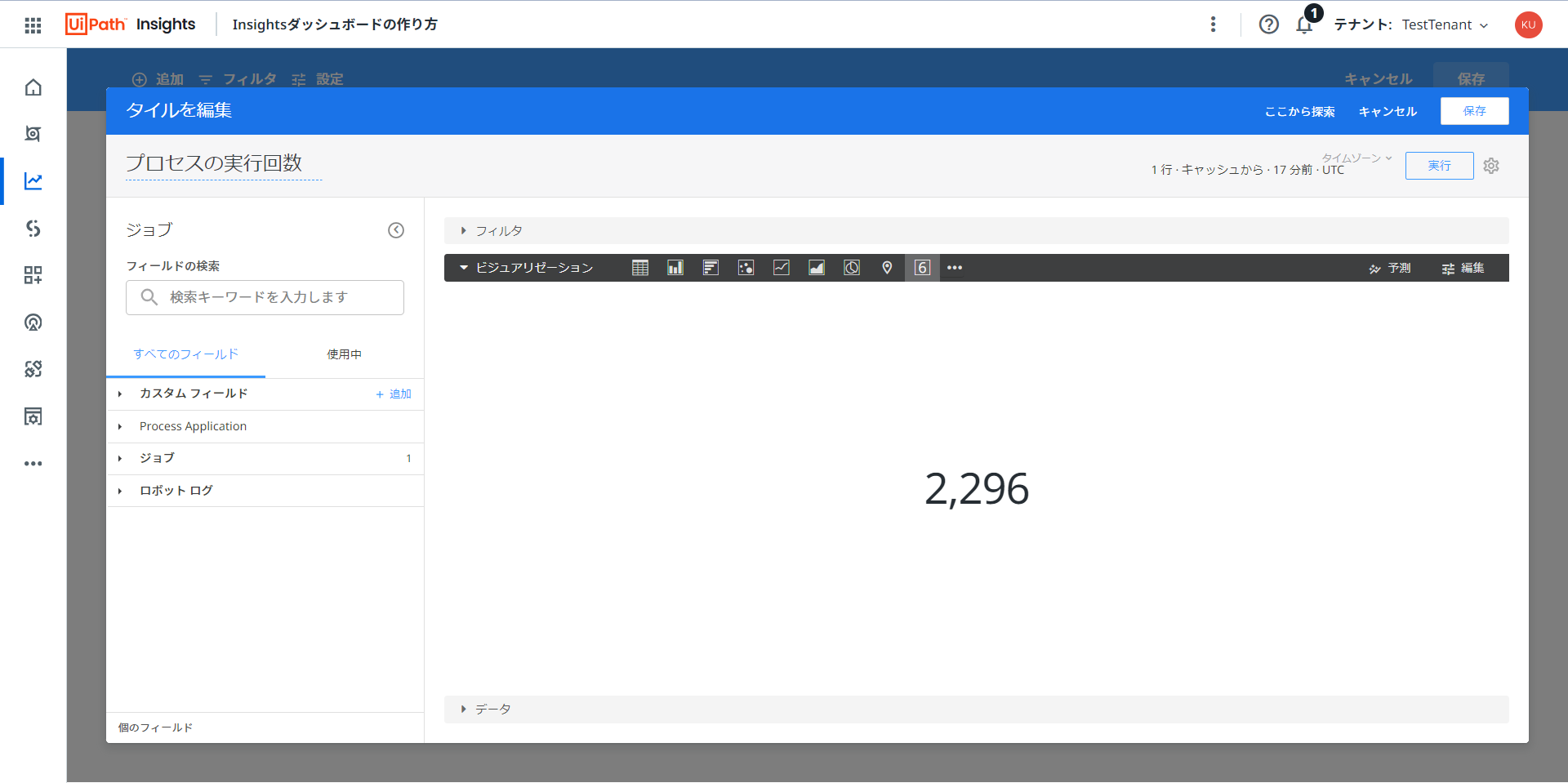Image resolution: width=1568 pixels, height=783 pixels.
Task: Click the dashboard-level キャンセル button
Action: 1379,79
